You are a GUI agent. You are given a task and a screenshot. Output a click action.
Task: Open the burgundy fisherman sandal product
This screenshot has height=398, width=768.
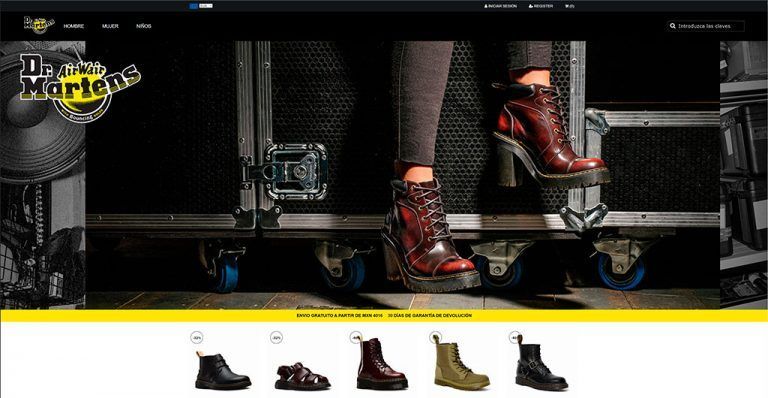coord(303,376)
